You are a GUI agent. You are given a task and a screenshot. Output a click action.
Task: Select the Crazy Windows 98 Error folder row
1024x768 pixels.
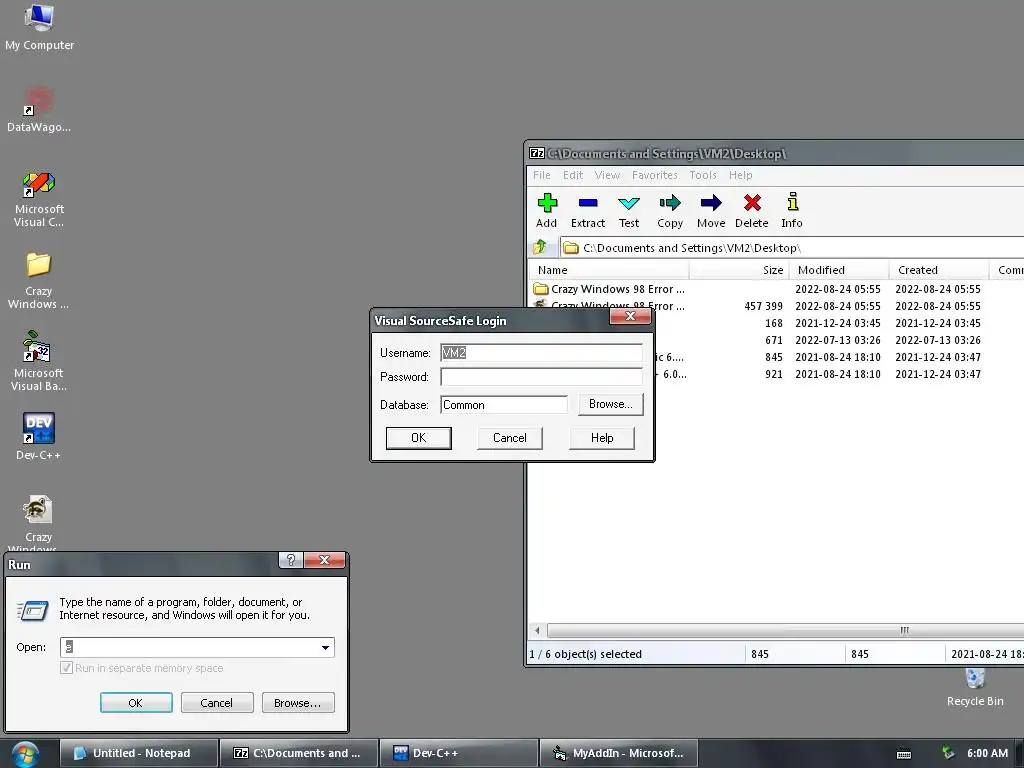point(776,289)
